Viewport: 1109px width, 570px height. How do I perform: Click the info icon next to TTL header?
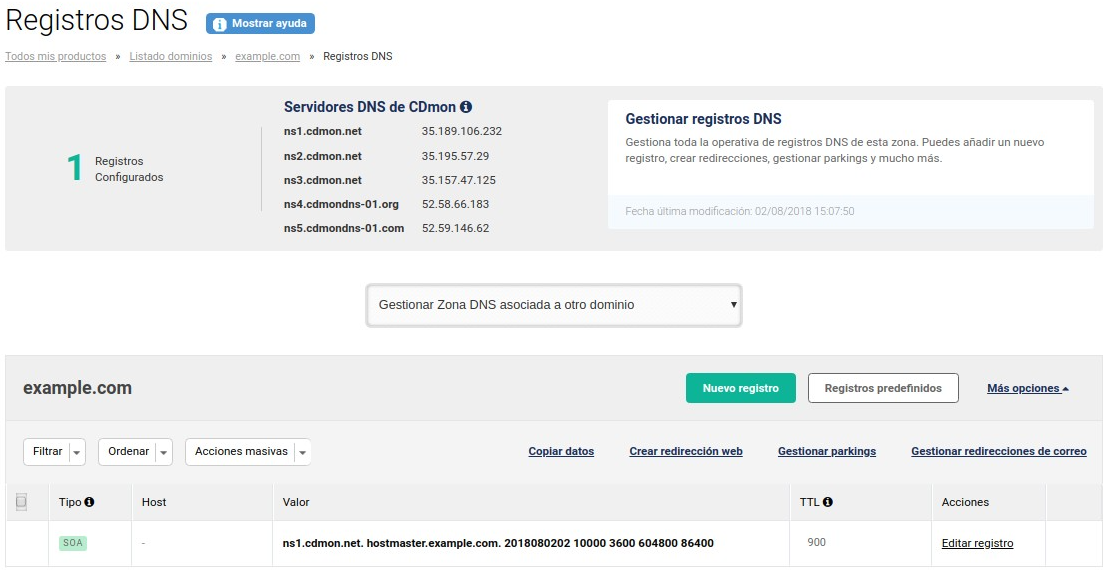pyautogui.click(x=828, y=502)
